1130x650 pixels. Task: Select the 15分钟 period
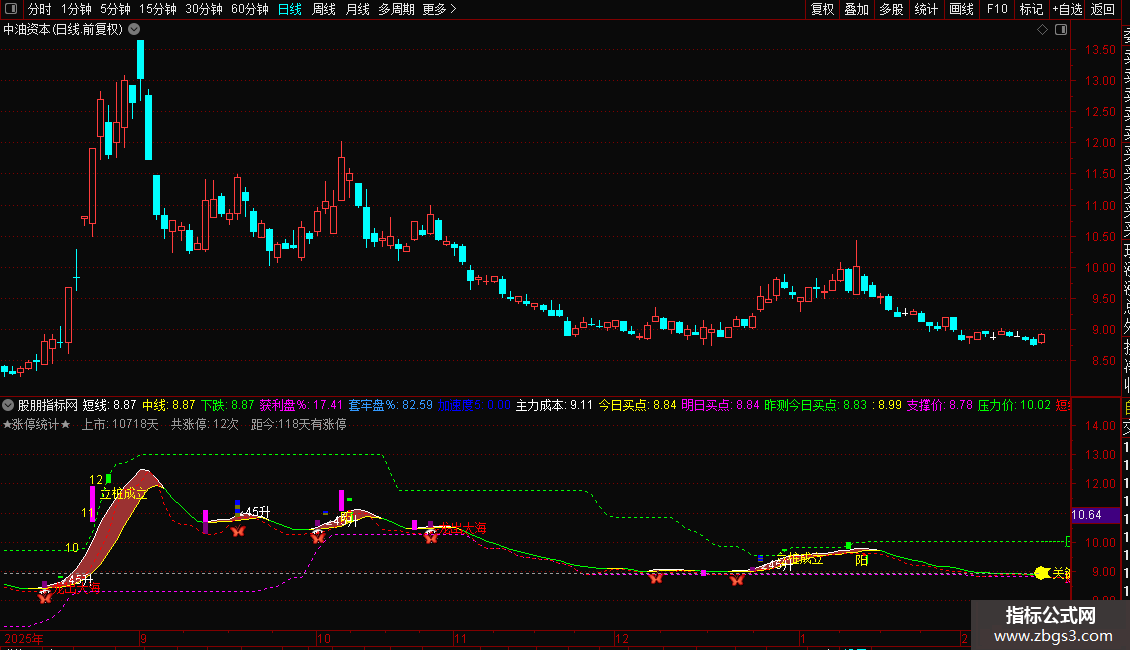tap(158, 9)
